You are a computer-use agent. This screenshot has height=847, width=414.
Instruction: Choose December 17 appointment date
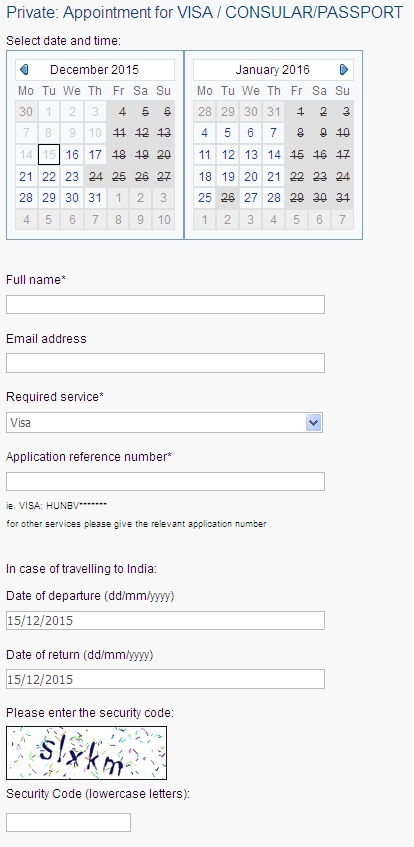coord(95,155)
